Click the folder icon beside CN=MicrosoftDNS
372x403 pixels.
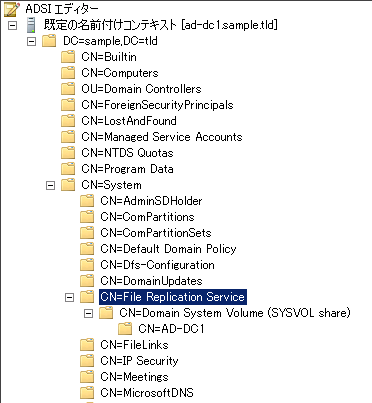[87, 393]
